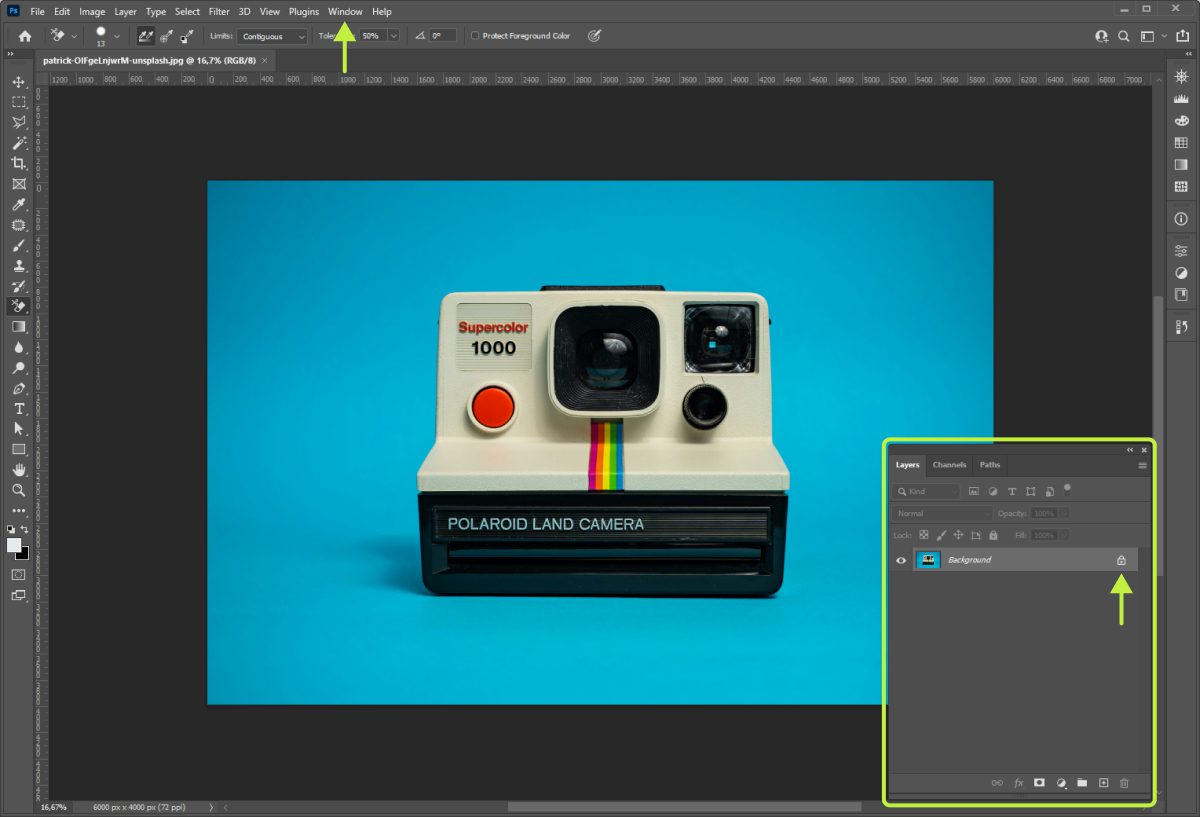Go to Home screen
Screen dimensions: 1200x817
coord(25,36)
